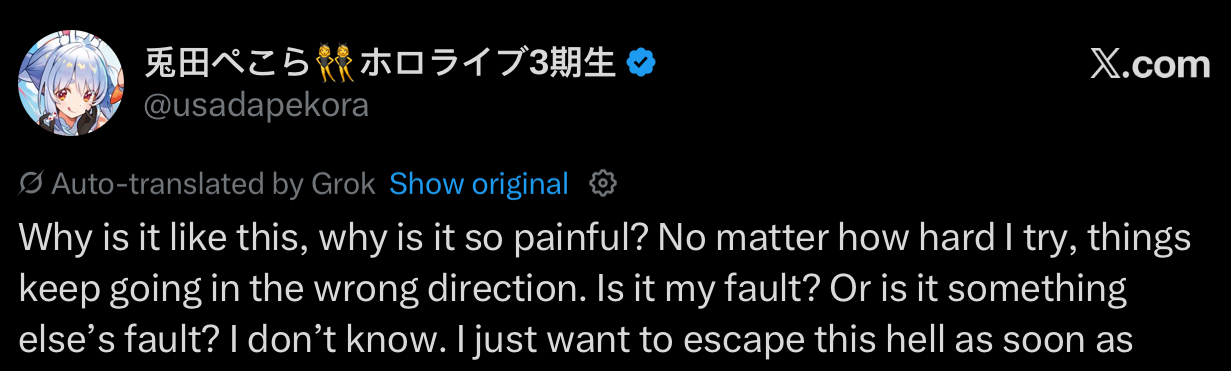This screenshot has width=1231, height=371.
Task: Open the translation settings gear icon
Action: 603,184
